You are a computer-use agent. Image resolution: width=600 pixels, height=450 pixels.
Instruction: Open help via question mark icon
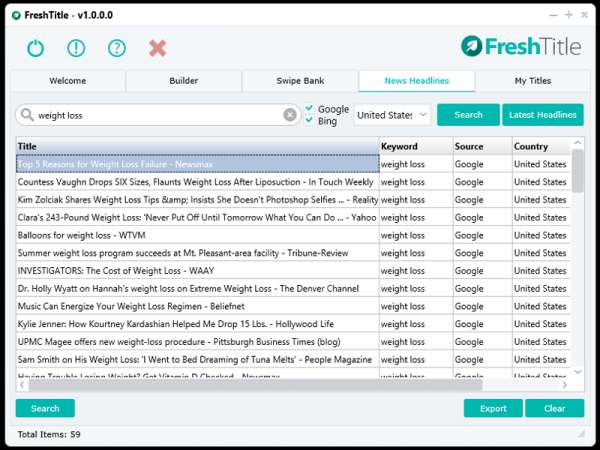click(x=117, y=48)
